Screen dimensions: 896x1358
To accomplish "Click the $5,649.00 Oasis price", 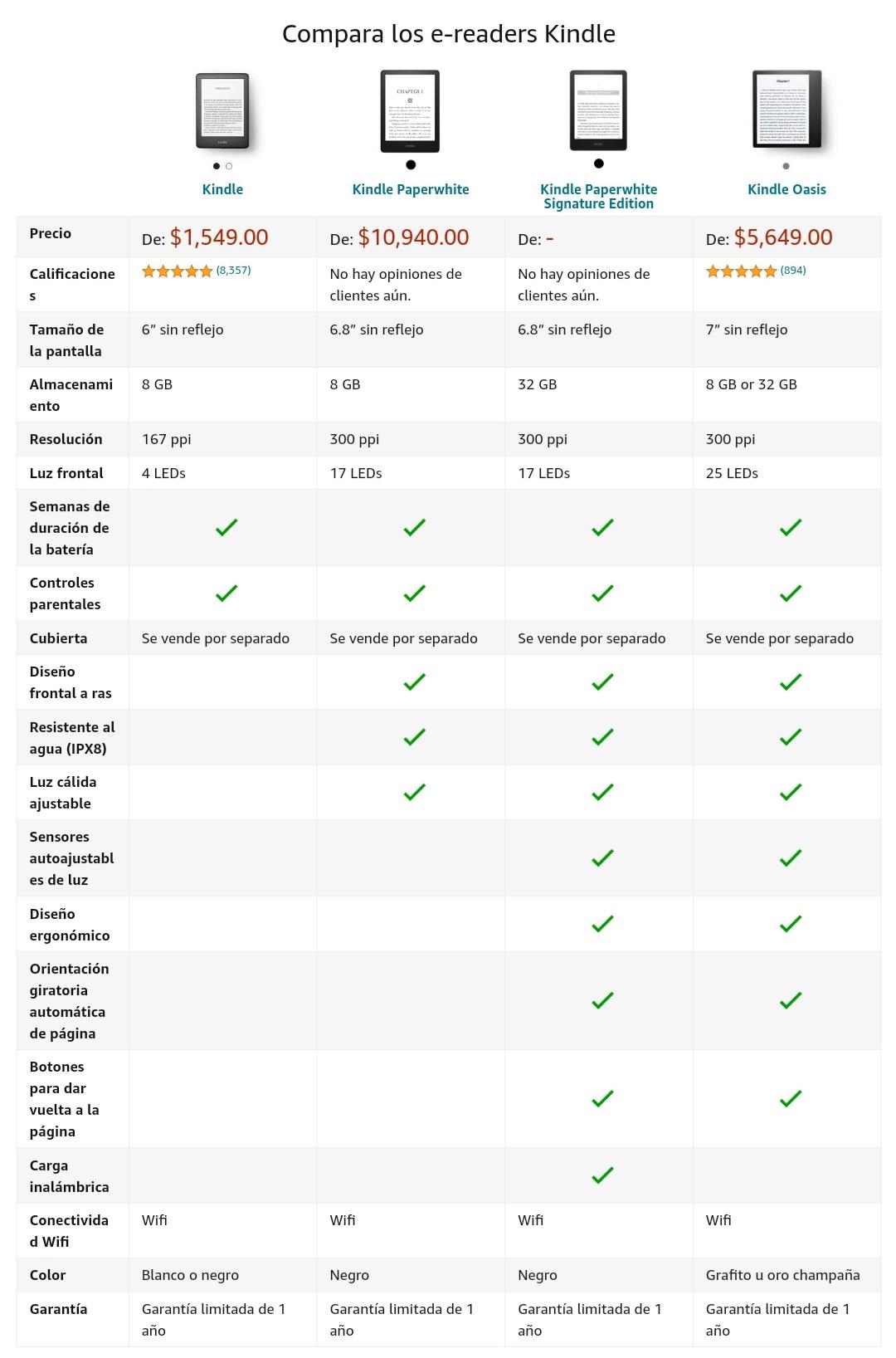I will [x=783, y=237].
